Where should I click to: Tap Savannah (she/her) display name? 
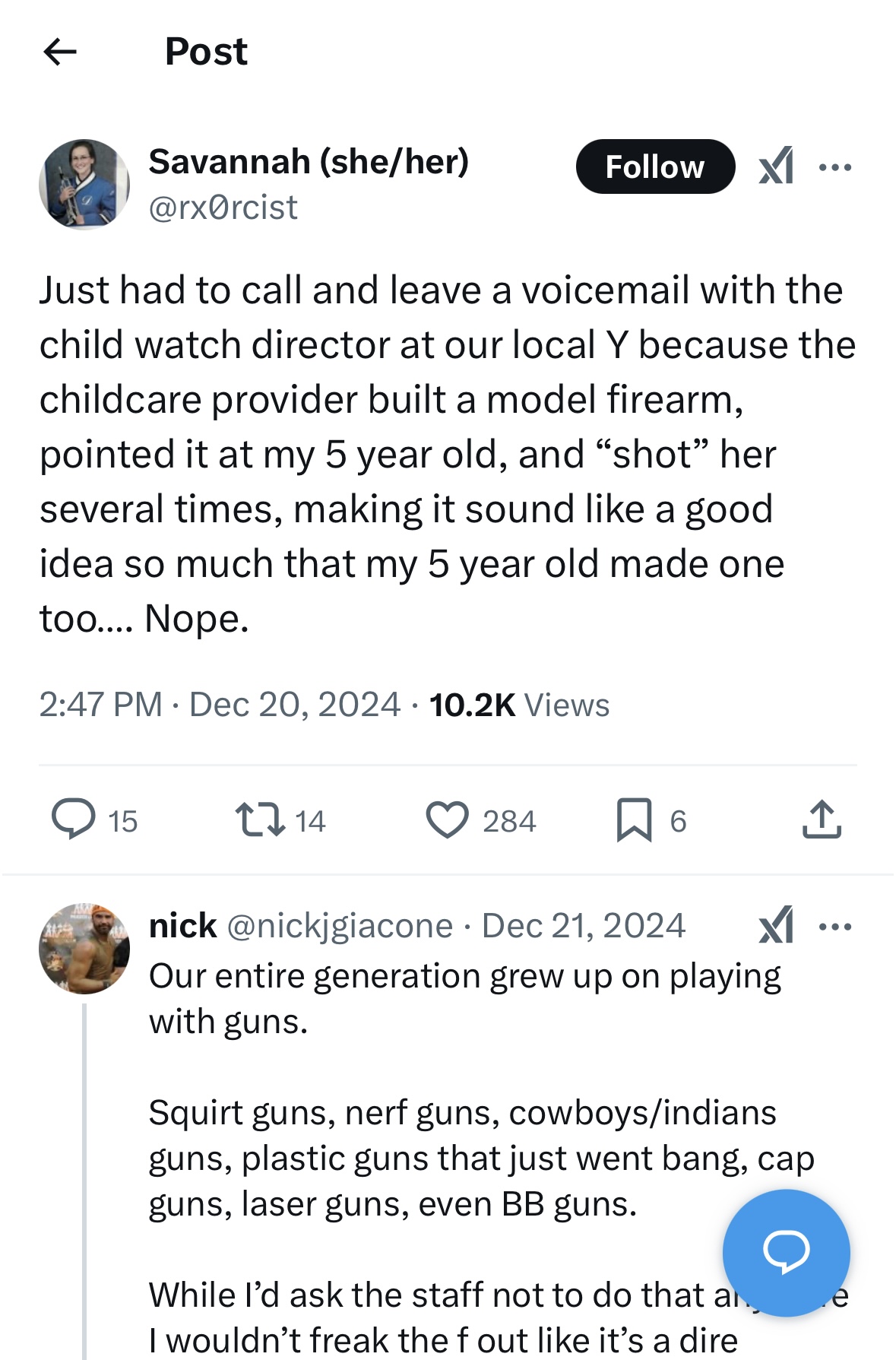pyautogui.click(x=309, y=161)
